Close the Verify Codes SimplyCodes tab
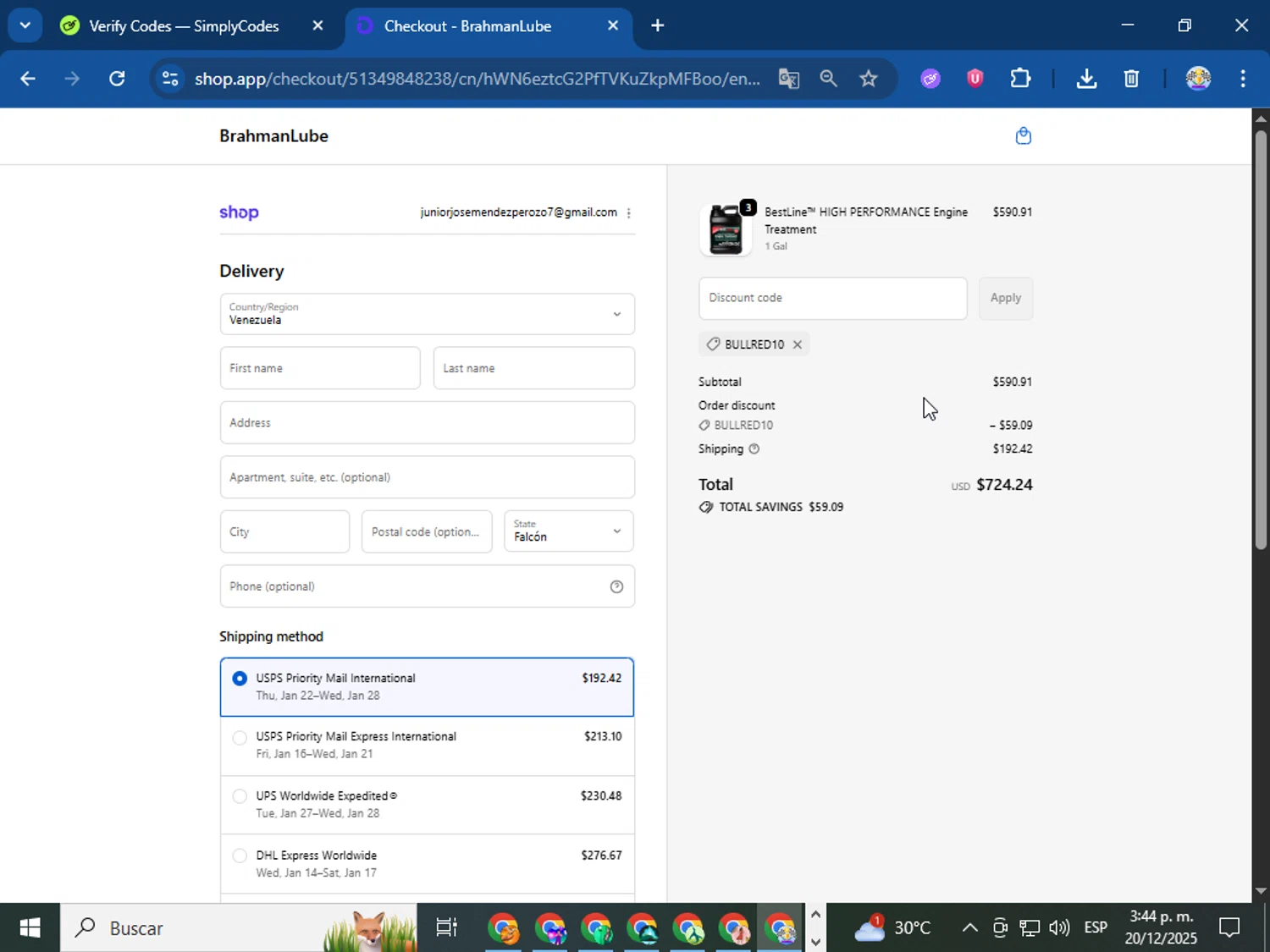The width and height of the screenshot is (1270, 952). coord(317,25)
